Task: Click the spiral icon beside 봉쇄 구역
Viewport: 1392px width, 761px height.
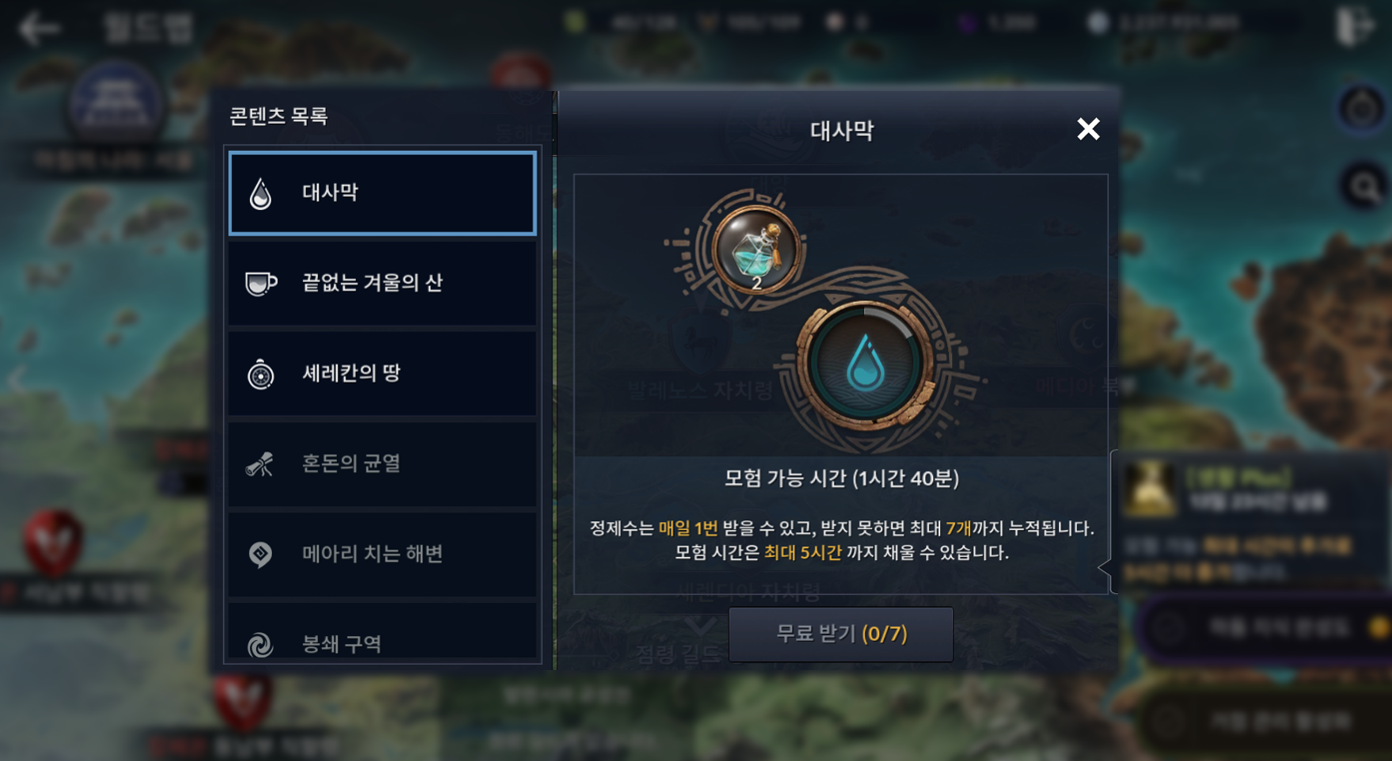Action: pos(261,645)
